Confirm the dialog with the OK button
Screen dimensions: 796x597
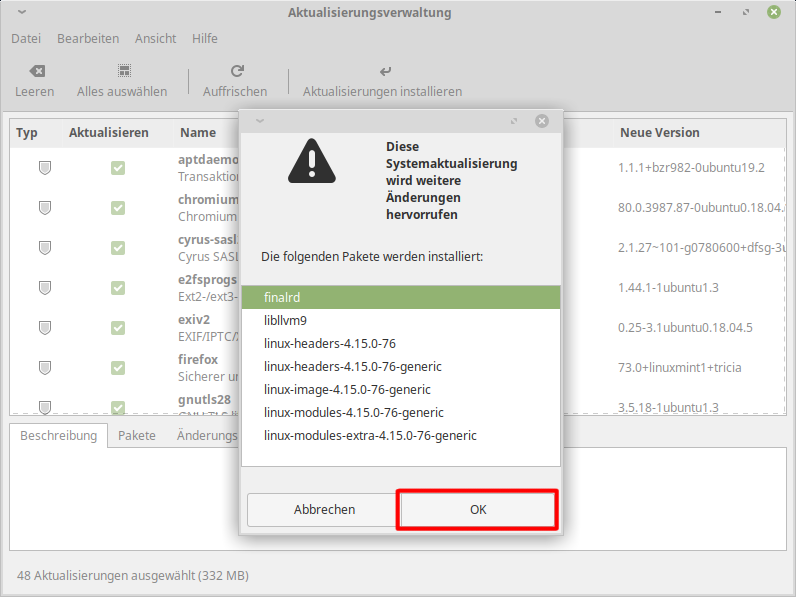pyautogui.click(x=478, y=510)
